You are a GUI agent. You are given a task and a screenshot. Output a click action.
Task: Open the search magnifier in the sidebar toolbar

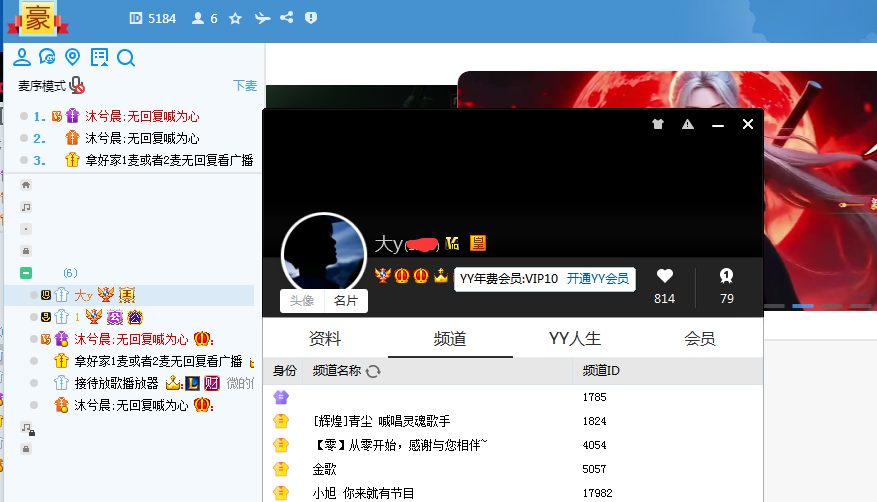tap(126, 58)
